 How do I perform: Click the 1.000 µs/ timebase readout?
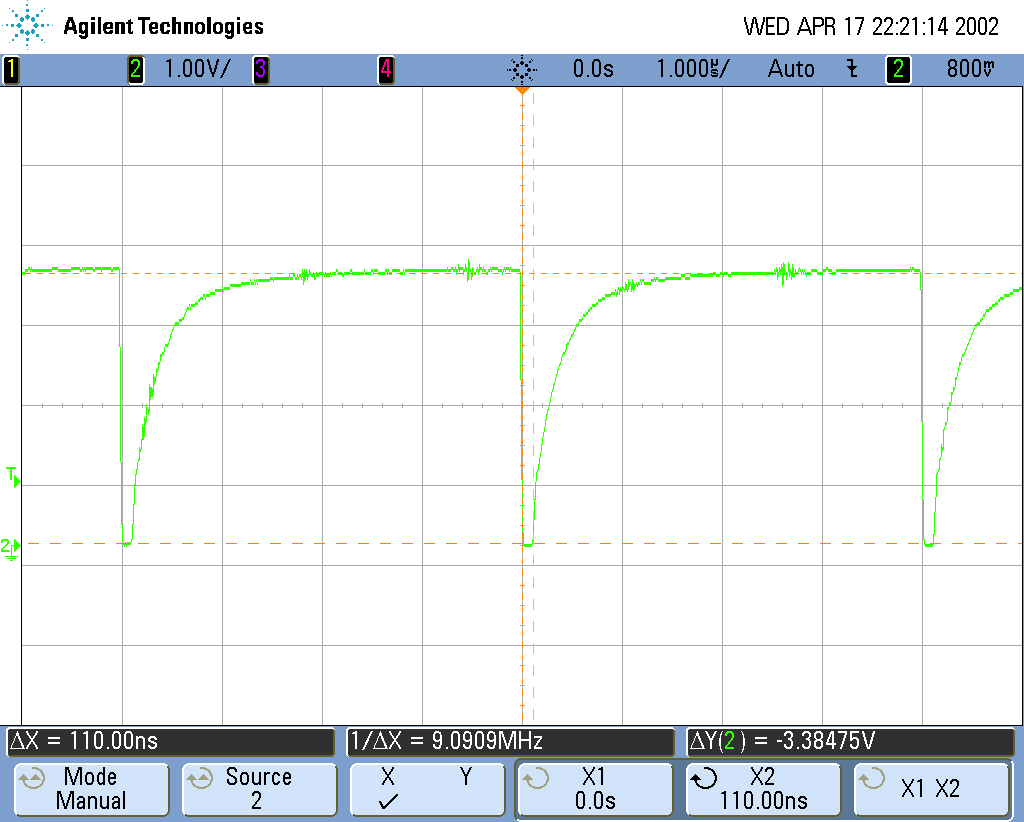(693, 69)
